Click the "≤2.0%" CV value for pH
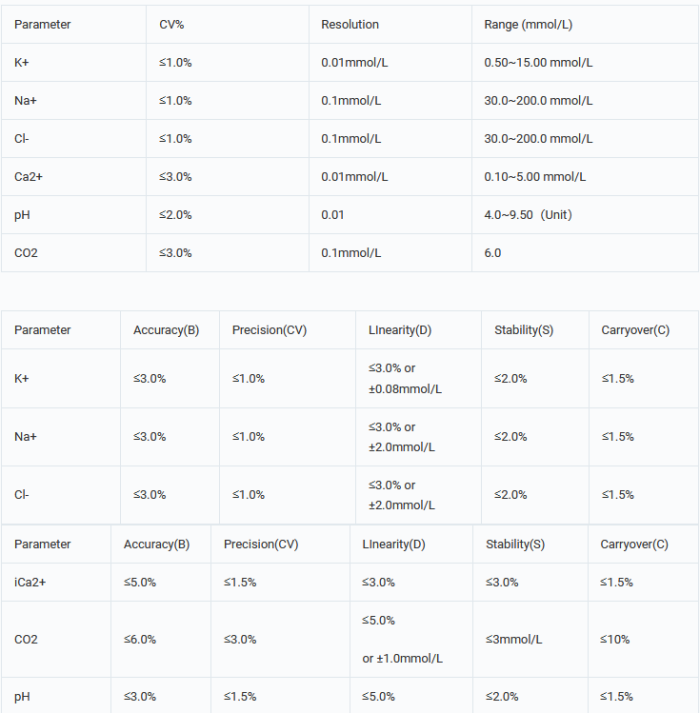Viewport: 700px width, 713px height. coord(175,215)
